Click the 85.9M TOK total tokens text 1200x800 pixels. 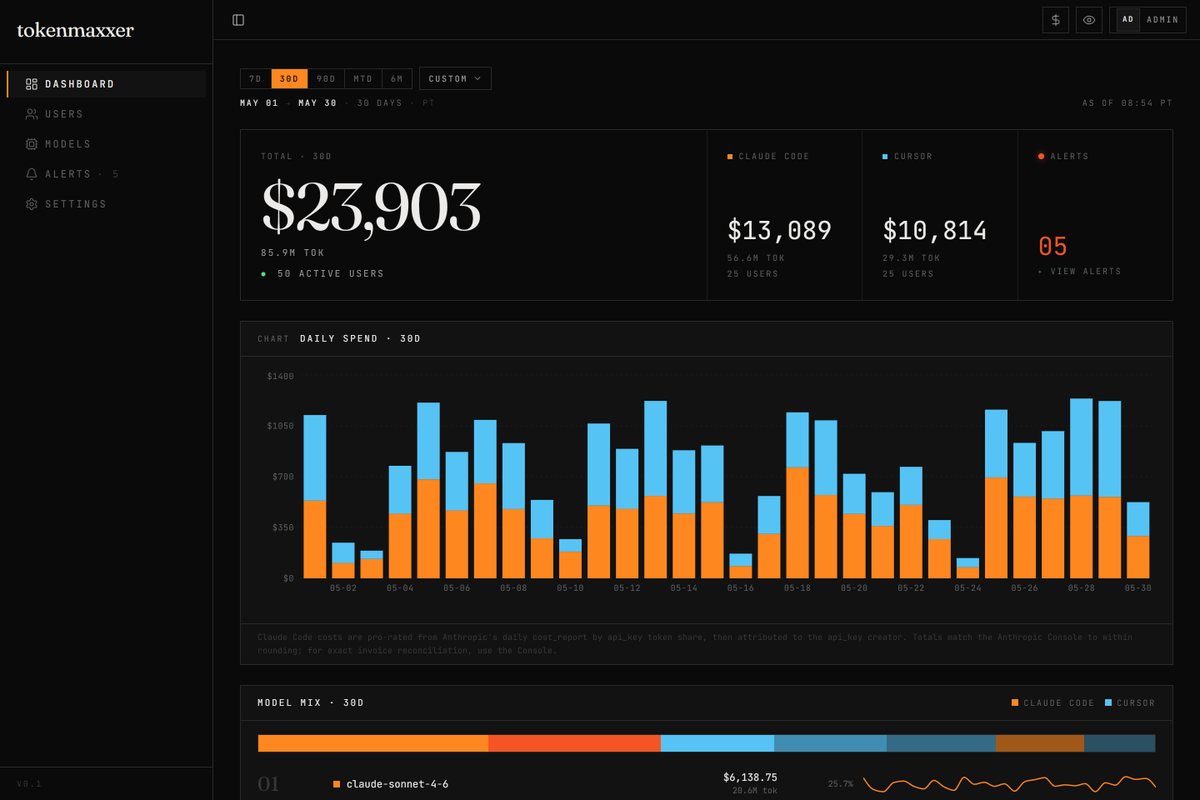293,253
